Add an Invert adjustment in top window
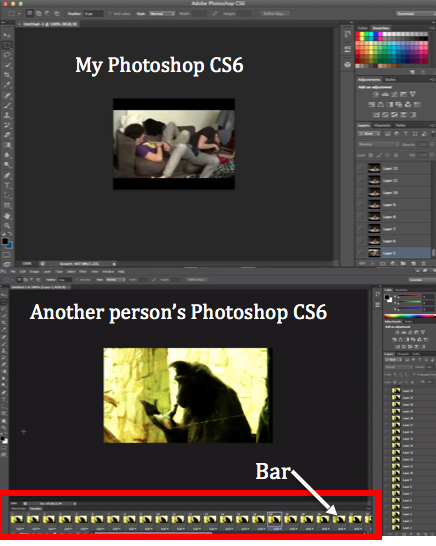This screenshot has height=546, width=436. pyautogui.click(x=376, y=115)
